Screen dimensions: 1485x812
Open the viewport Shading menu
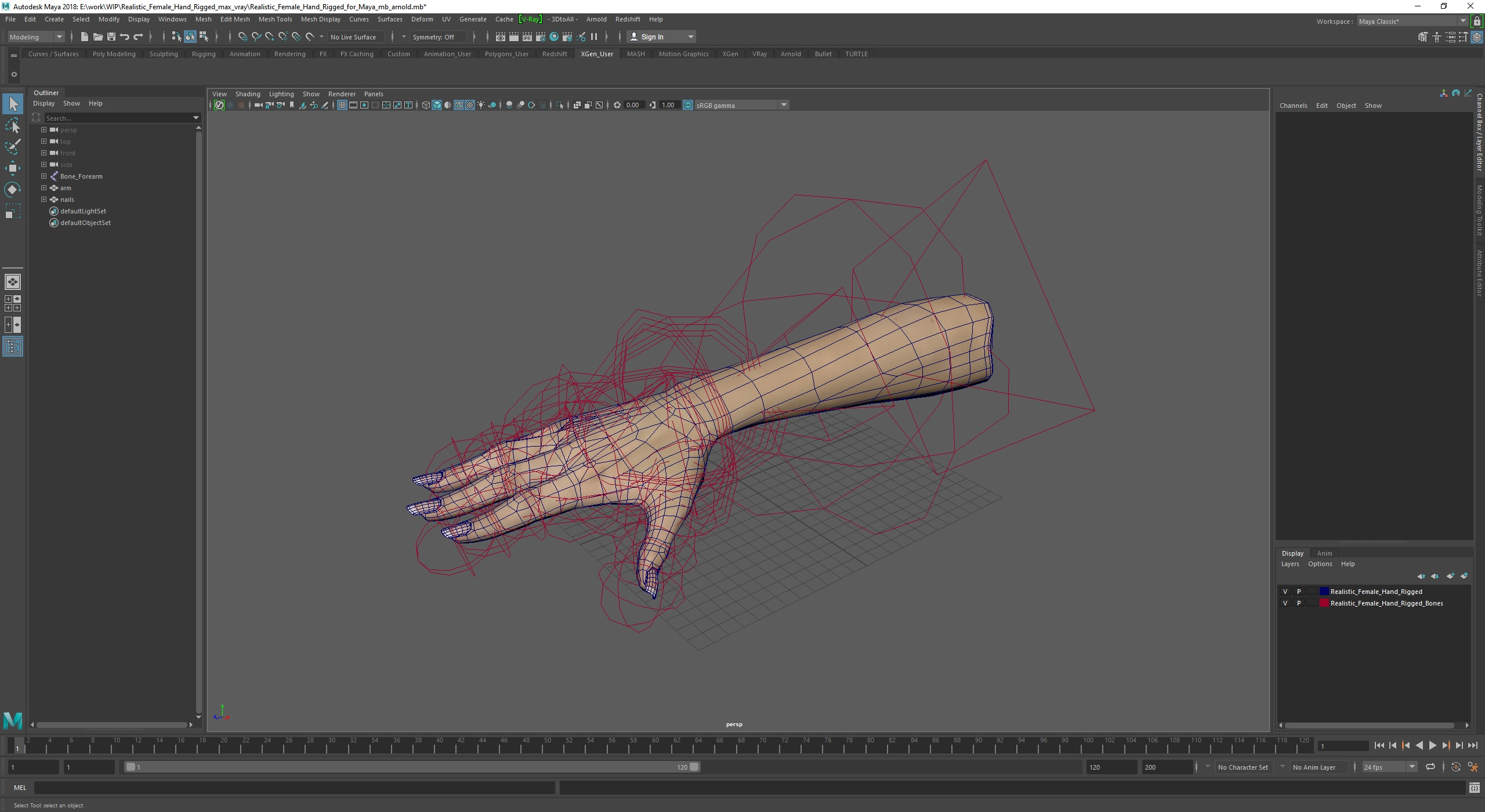coord(248,94)
